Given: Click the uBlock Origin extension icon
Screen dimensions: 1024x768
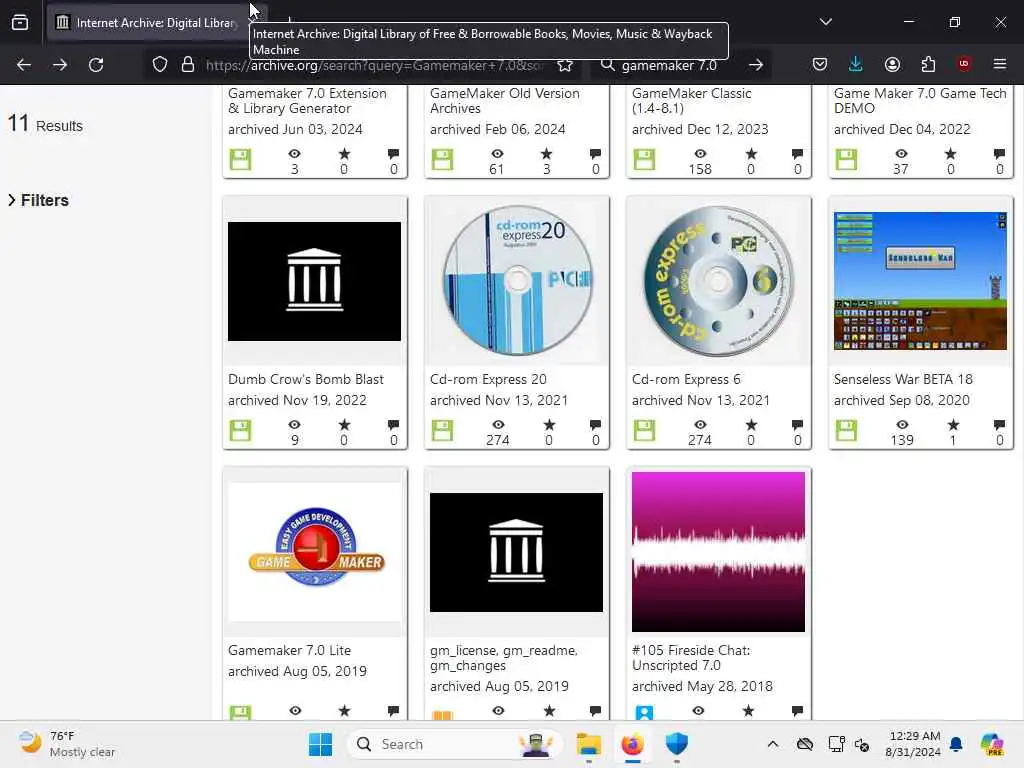Looking at the screenshot, I should click(x=964, y=64).
